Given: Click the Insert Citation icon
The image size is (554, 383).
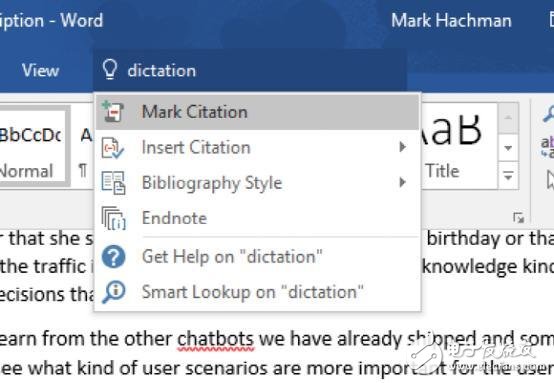Looking at the screenshot, I should click(113, 147).
